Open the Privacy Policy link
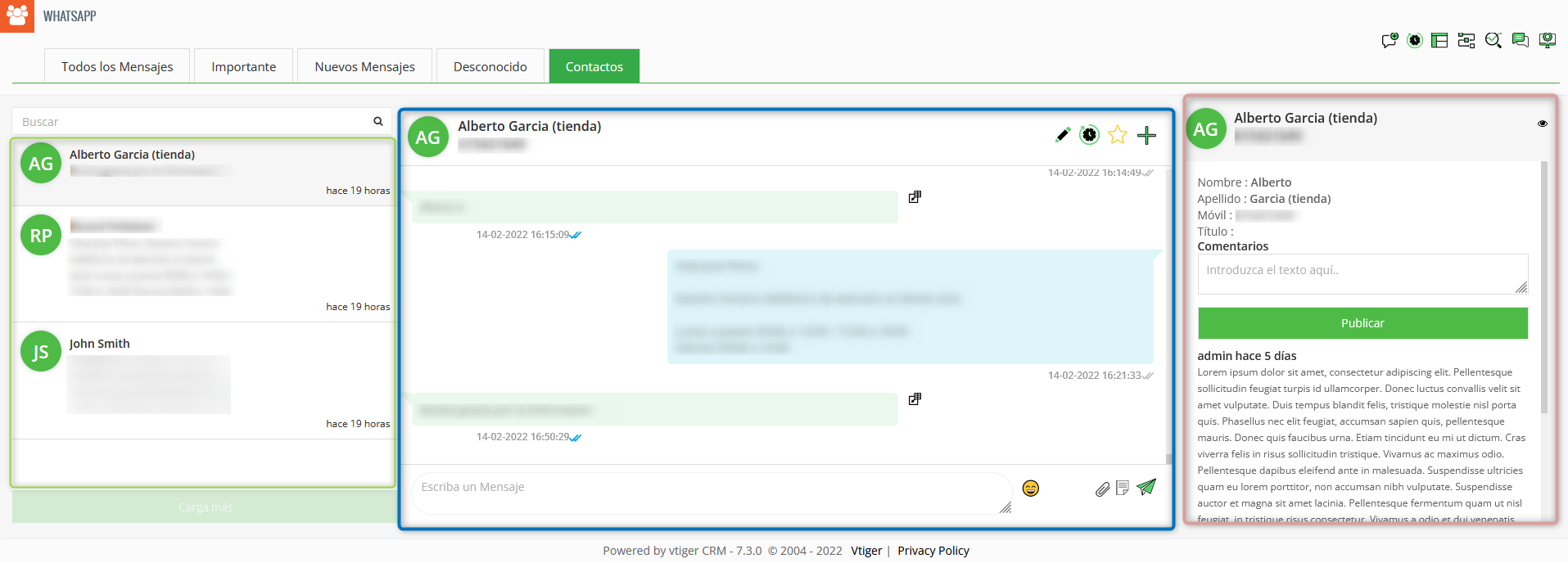Image resolution: width=1568 pixels, height=563 pixels. point(933,551)
